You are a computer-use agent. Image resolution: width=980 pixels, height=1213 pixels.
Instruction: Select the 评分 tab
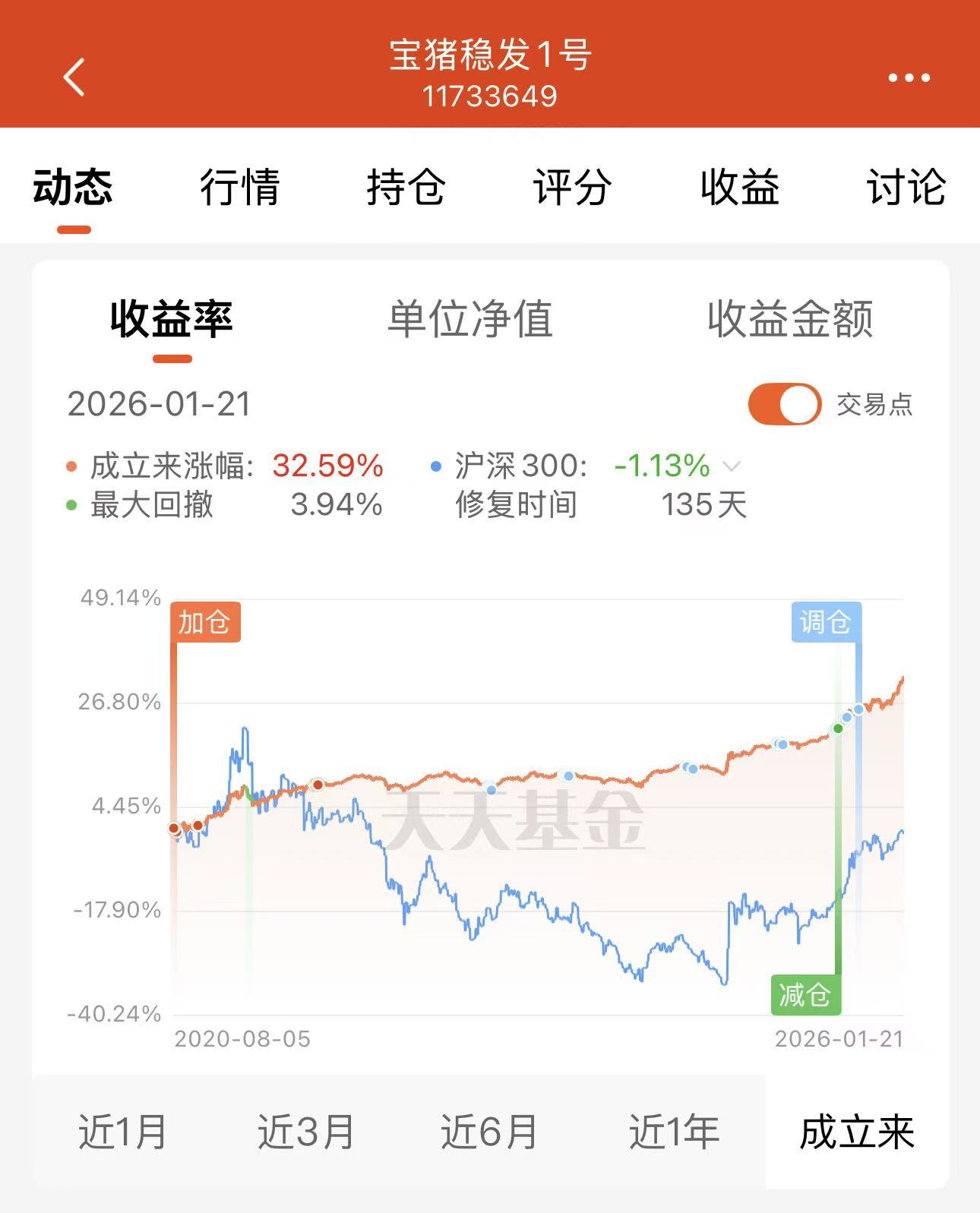(x=572, y=188)
